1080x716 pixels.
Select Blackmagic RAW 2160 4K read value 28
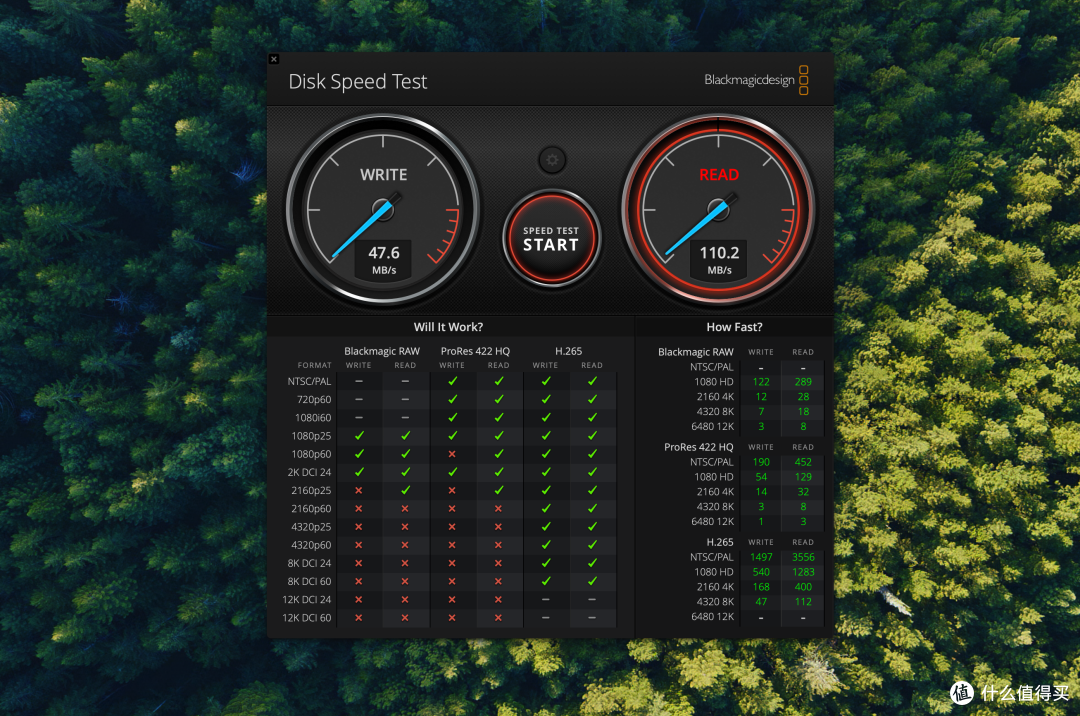[803, 397]
